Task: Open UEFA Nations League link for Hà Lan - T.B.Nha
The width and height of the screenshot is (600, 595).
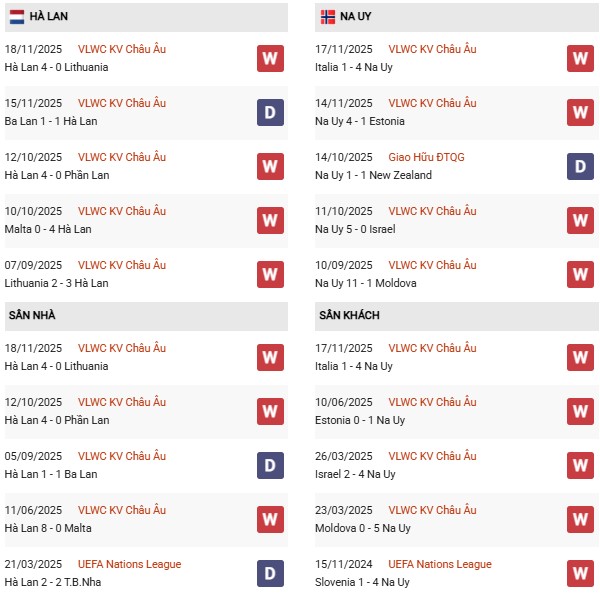Action: click(x=129, y=564)
